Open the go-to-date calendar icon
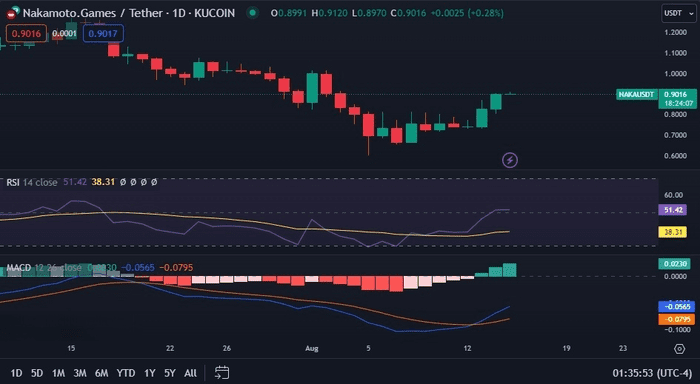 coord(222,372)
